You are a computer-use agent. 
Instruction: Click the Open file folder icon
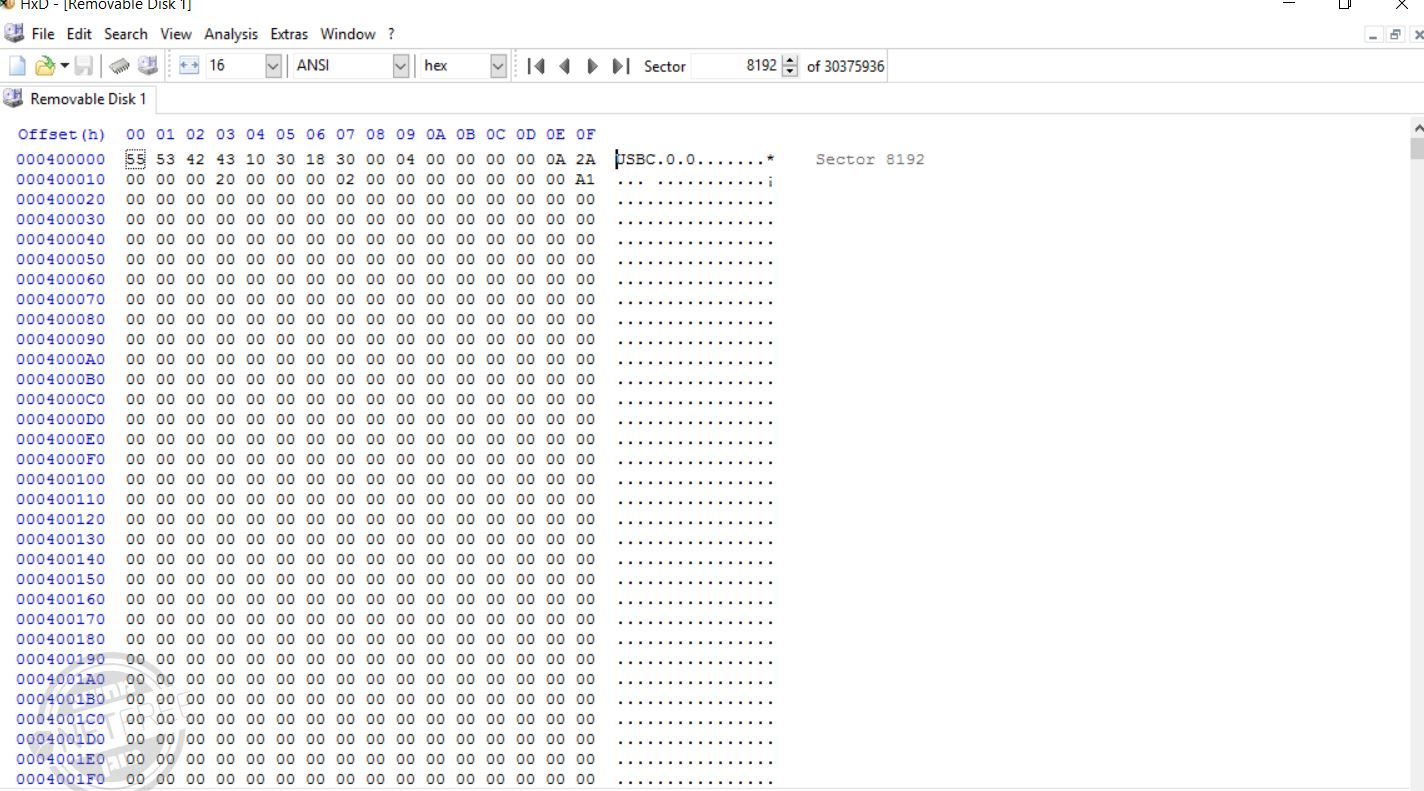coord(44,66)
